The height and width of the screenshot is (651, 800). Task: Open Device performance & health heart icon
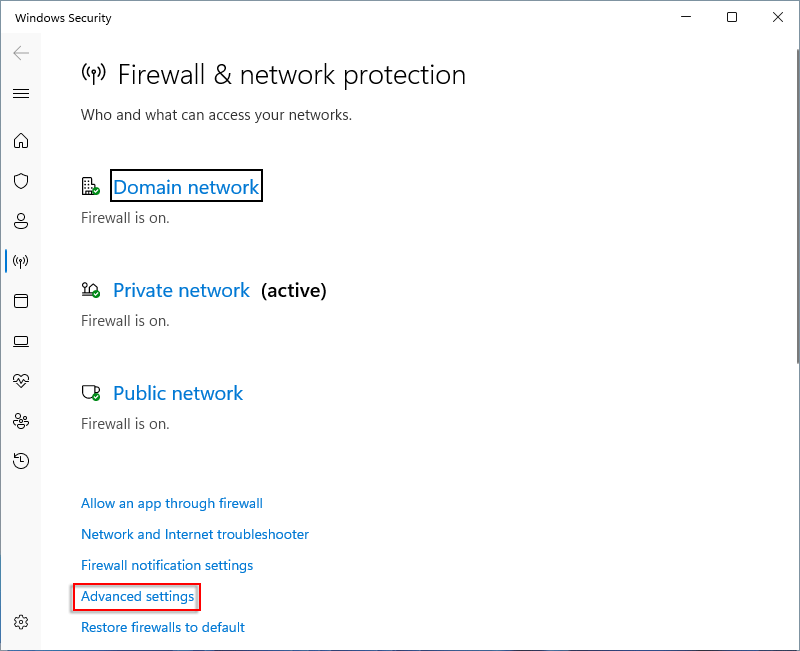(21, 381)
